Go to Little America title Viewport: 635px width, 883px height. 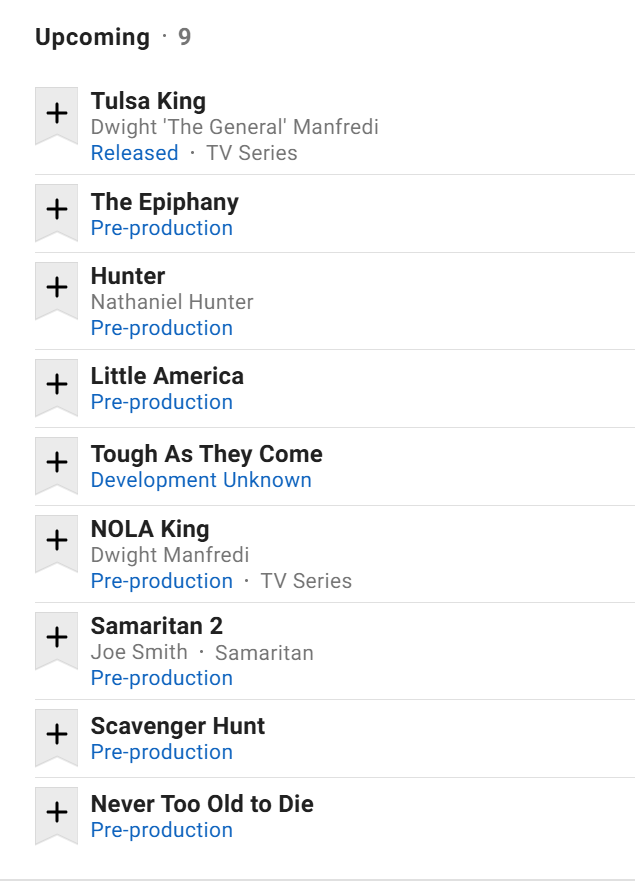coord(167,376)
